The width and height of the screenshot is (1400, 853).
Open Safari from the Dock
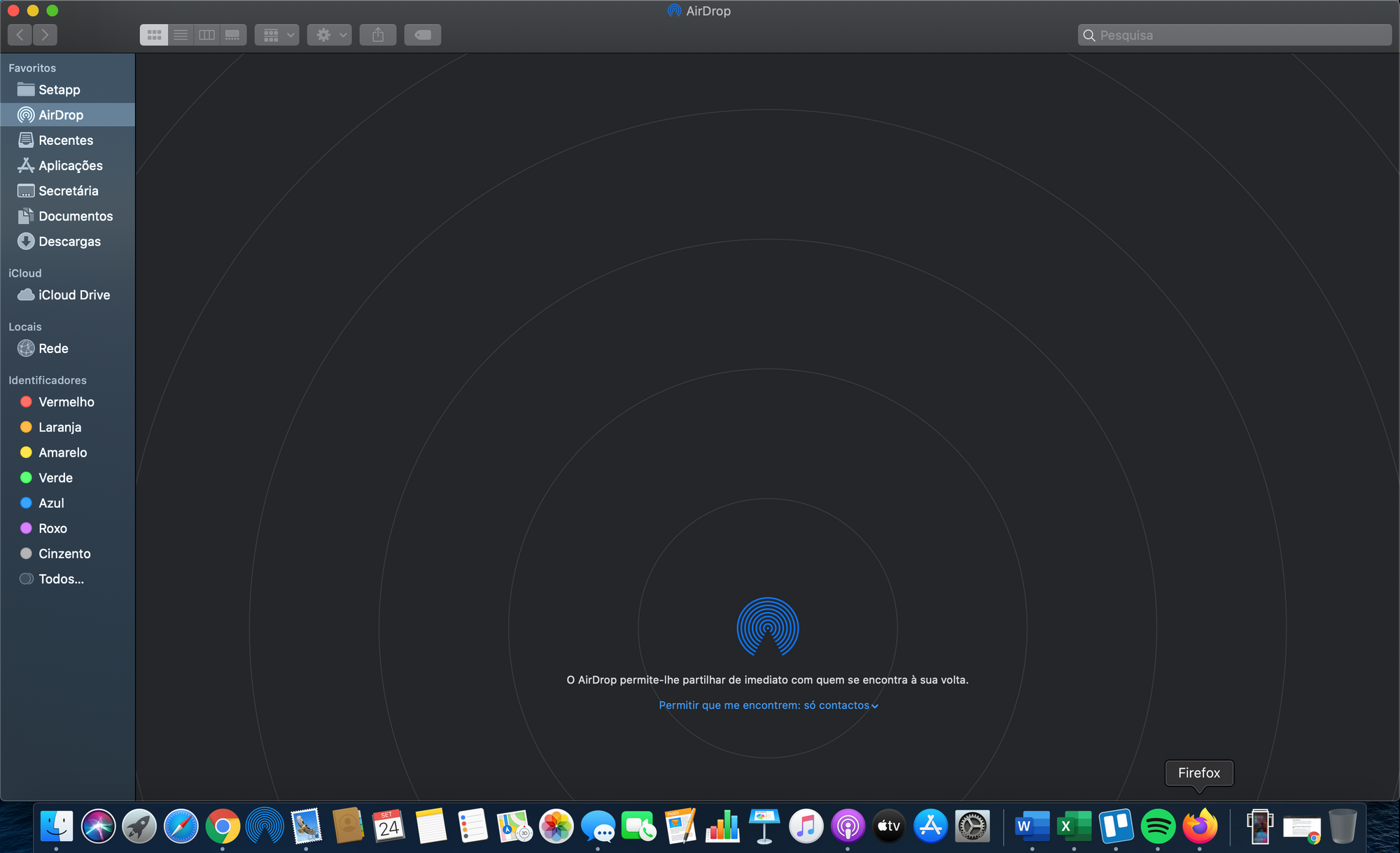(x=181, y=826)
